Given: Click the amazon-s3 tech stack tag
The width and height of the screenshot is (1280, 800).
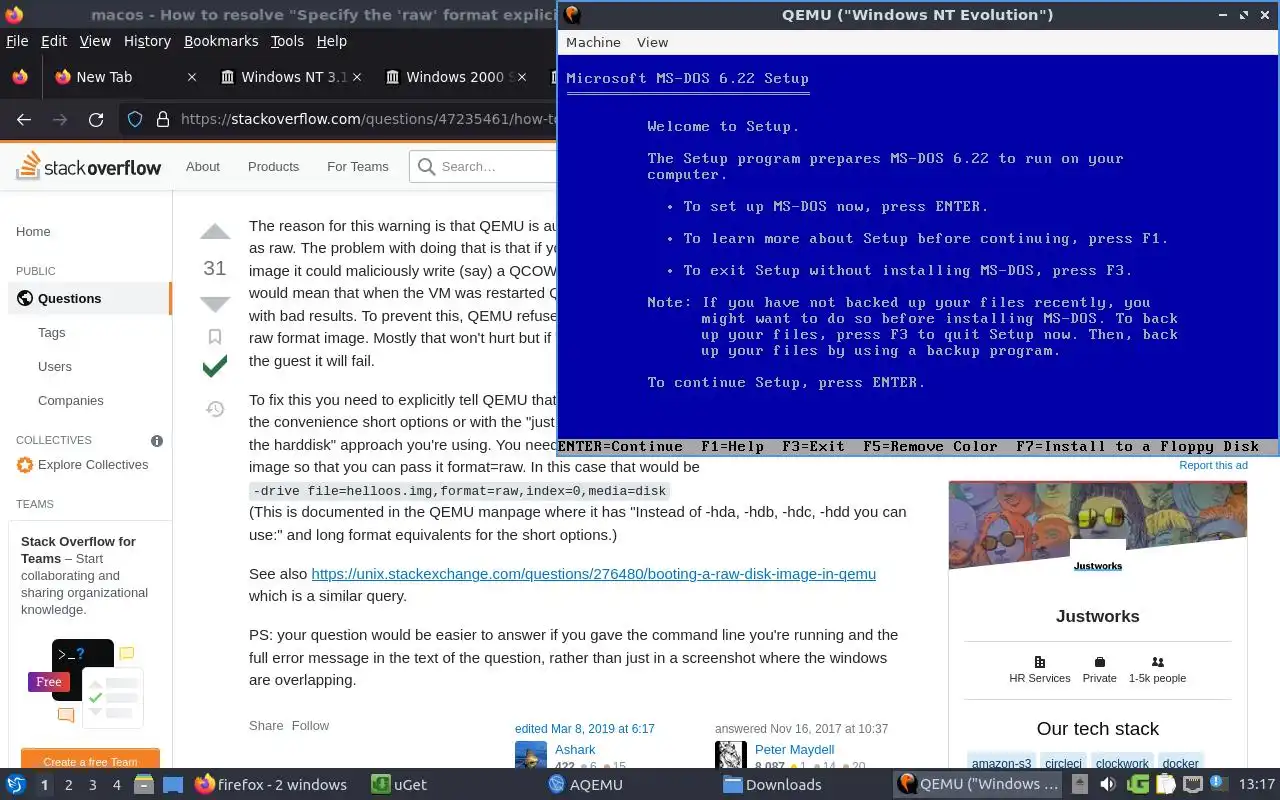Looking at the screenshot, I should 1001,763.
